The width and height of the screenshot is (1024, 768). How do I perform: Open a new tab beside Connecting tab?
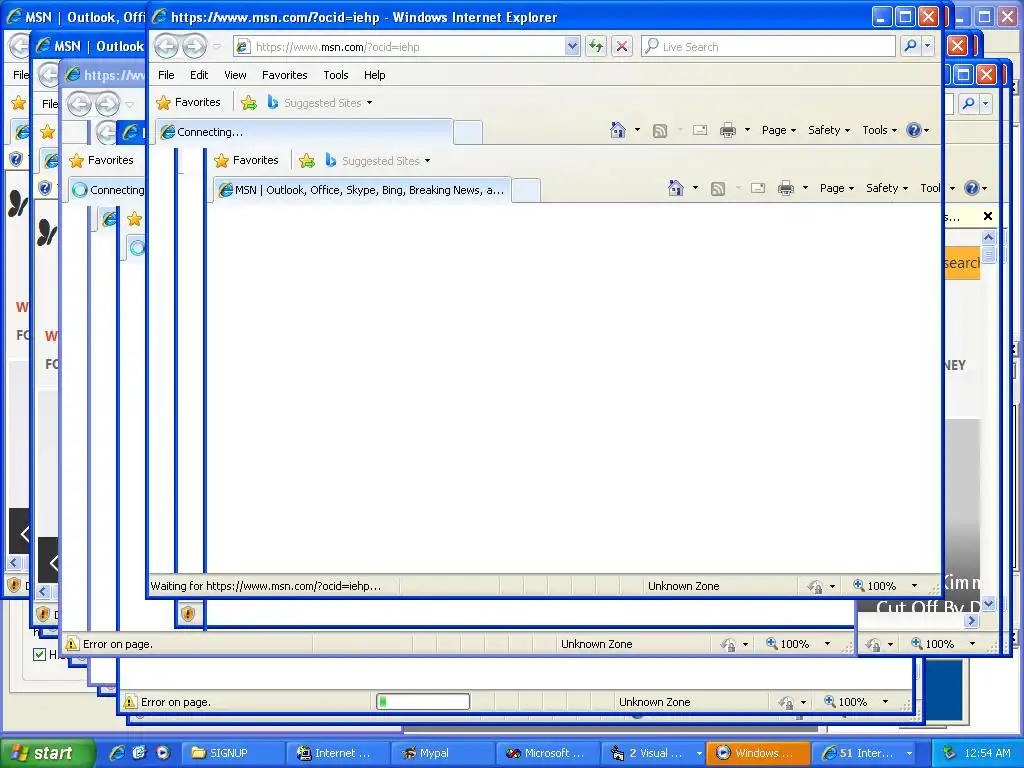coord(468,133)
